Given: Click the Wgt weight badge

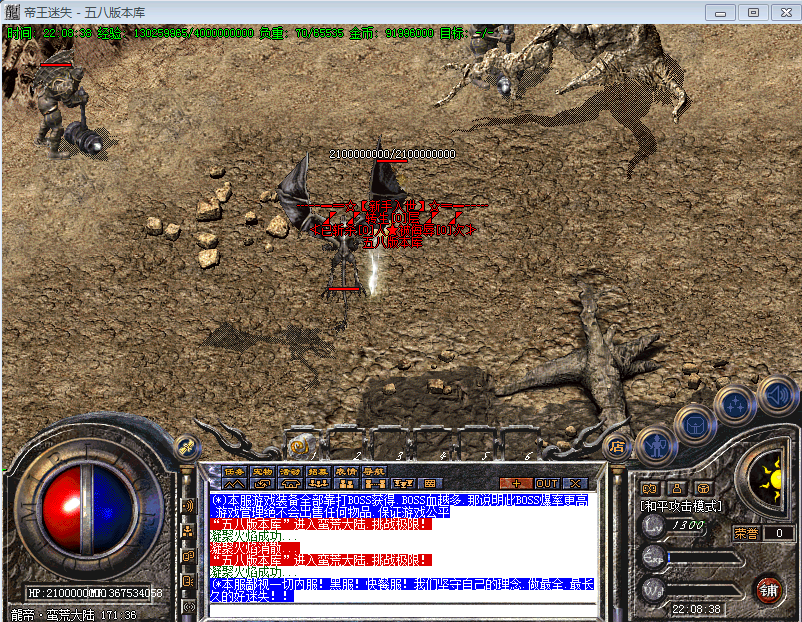Looking at the screenshot, I should click(653, 591).
